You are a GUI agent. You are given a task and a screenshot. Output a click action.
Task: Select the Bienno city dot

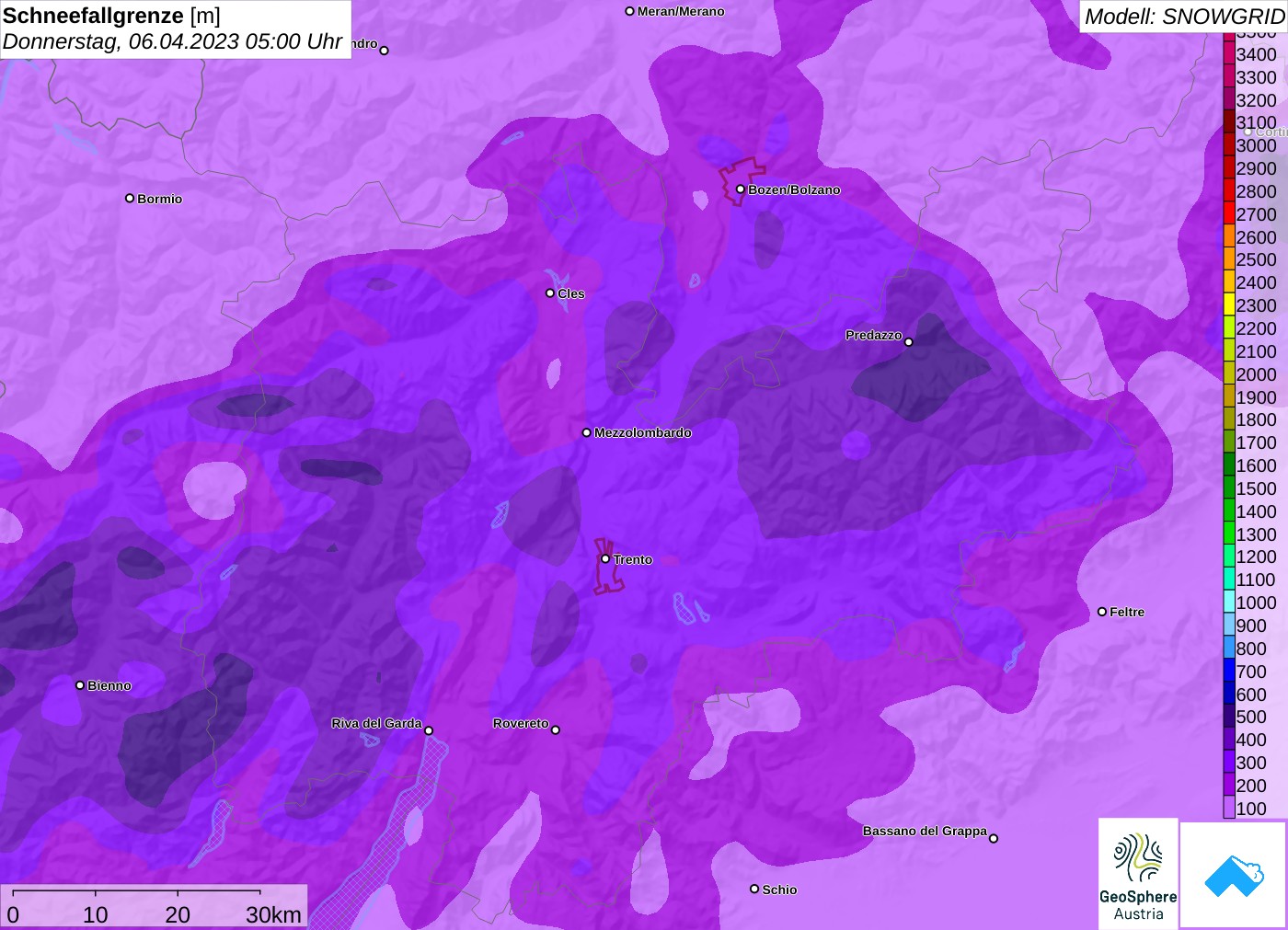click(80, 685)
